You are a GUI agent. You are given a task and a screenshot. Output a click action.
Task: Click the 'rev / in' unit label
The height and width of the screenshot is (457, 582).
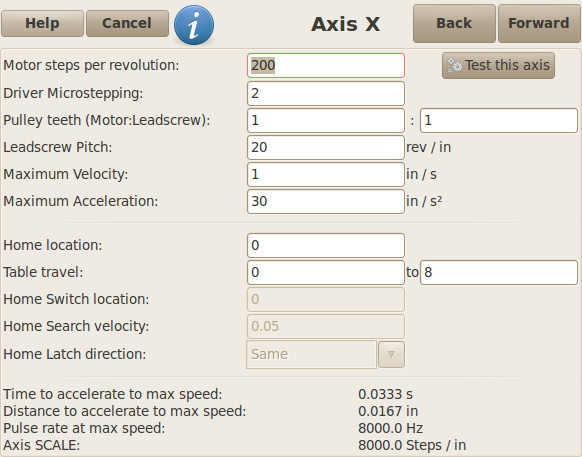click(429, 147)
